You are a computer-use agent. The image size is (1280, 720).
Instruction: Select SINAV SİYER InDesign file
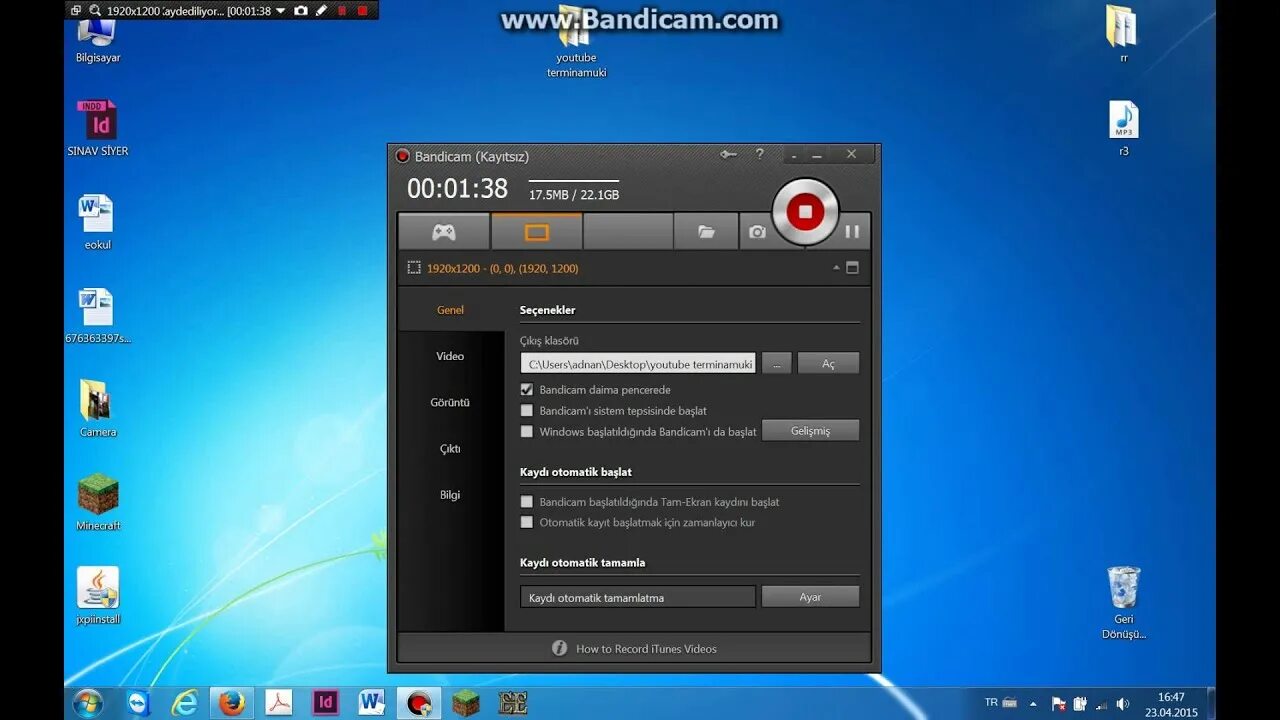click(98, 128)
